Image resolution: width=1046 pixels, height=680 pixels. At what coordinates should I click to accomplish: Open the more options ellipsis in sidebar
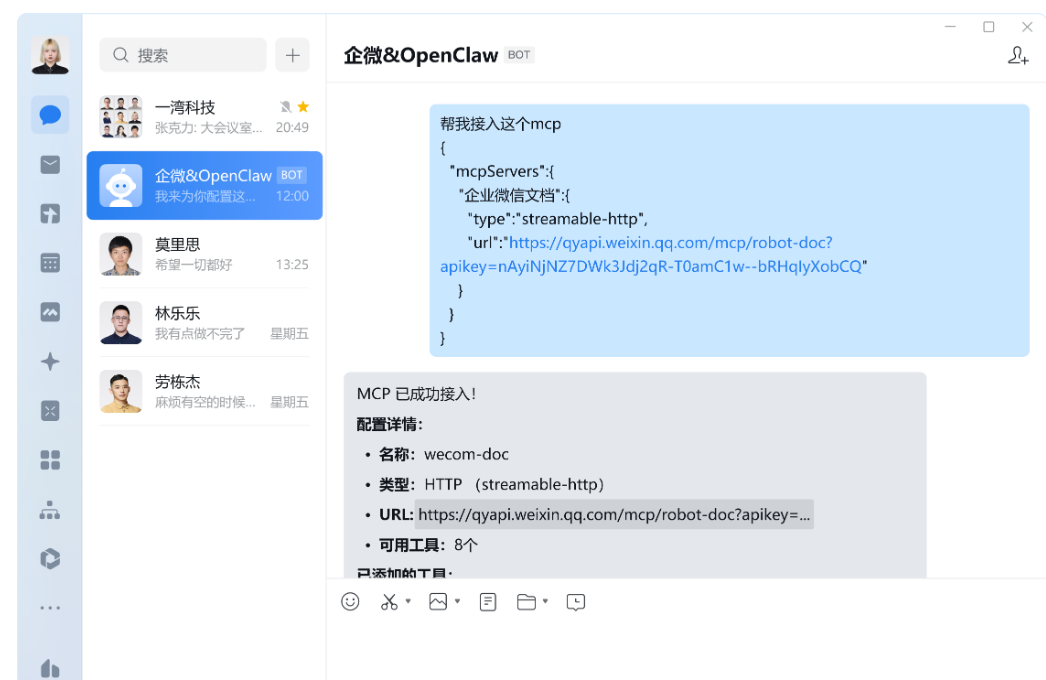click(x=49, y=607)
